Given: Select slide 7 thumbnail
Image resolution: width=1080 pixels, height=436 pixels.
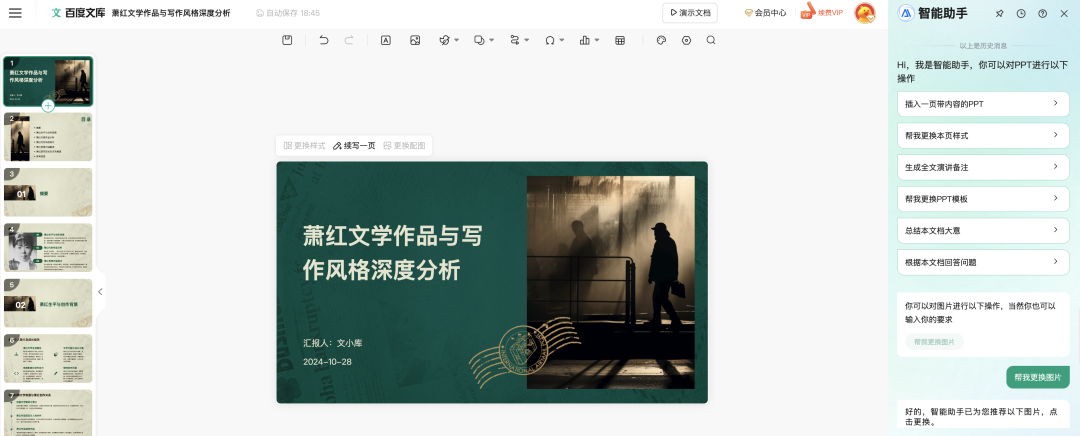Looking at the screenshot, I should (x=48, y=413).
